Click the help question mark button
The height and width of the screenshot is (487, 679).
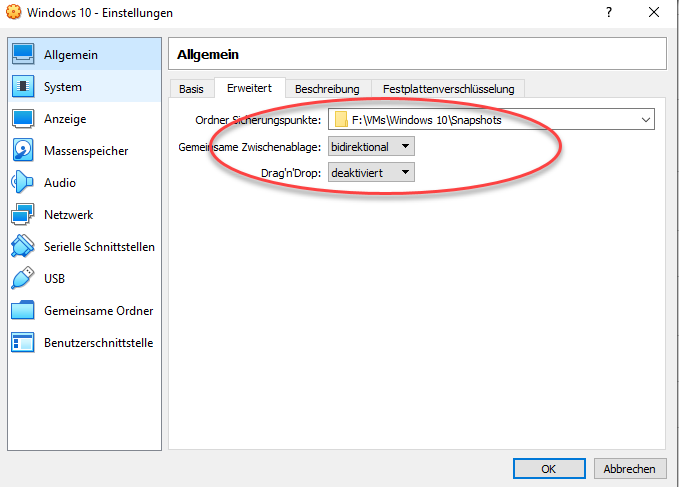[x=609, y=12]
